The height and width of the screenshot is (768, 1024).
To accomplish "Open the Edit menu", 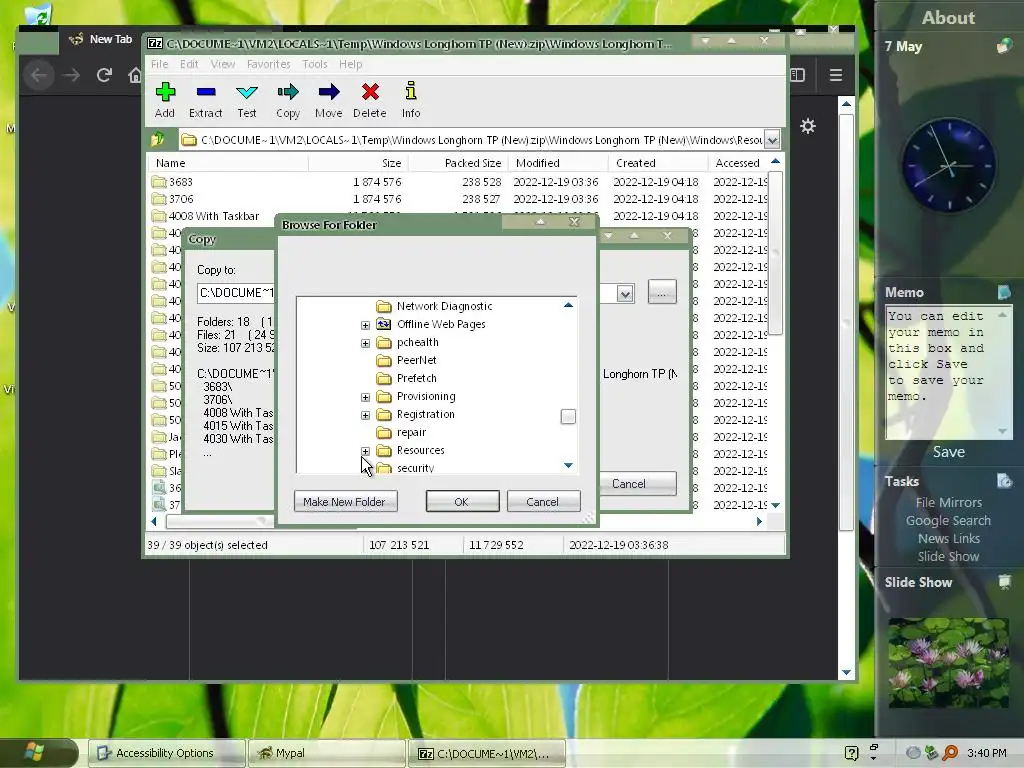I will 189,64.
